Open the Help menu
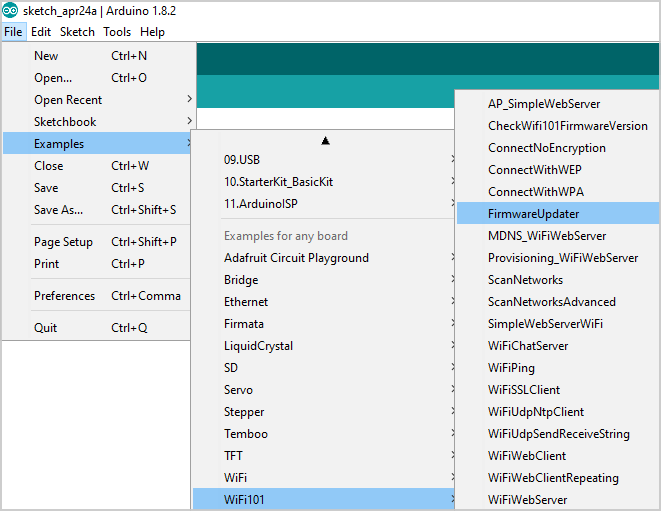Screen dimensions: 661x511 (x=152, y=32)
